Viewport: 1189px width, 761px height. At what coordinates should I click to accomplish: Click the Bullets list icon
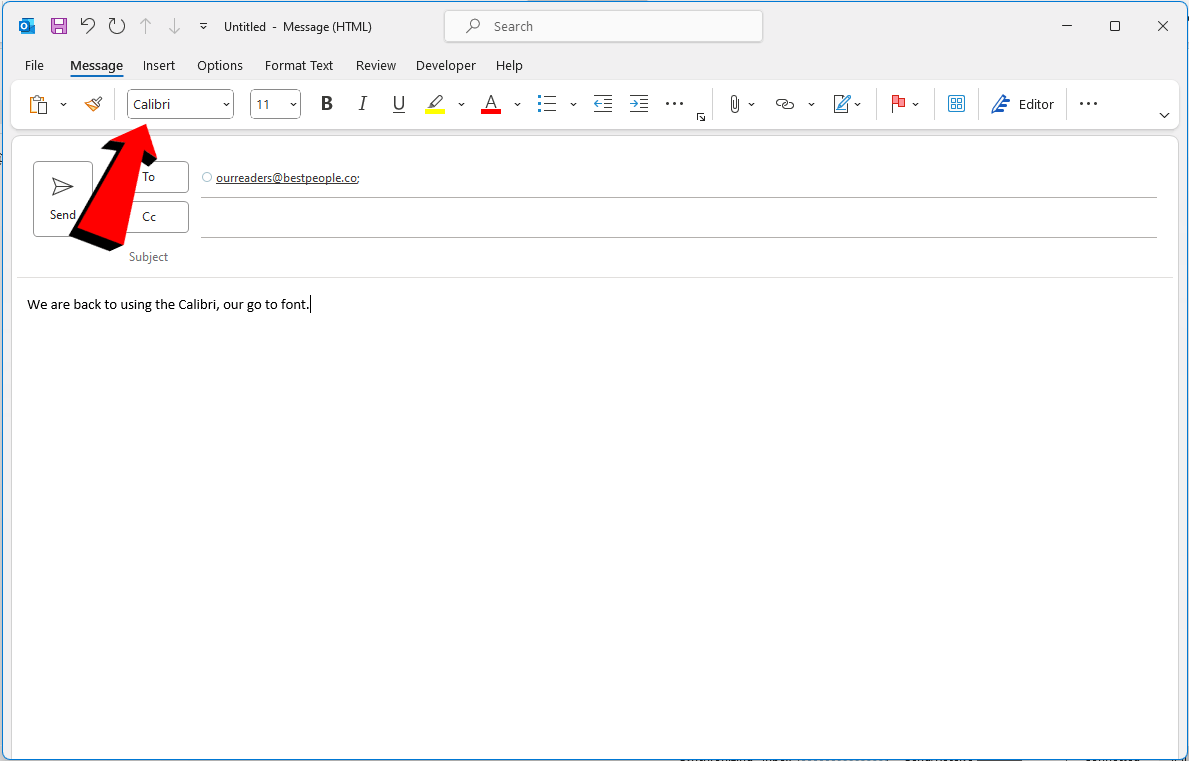[546, 103]
